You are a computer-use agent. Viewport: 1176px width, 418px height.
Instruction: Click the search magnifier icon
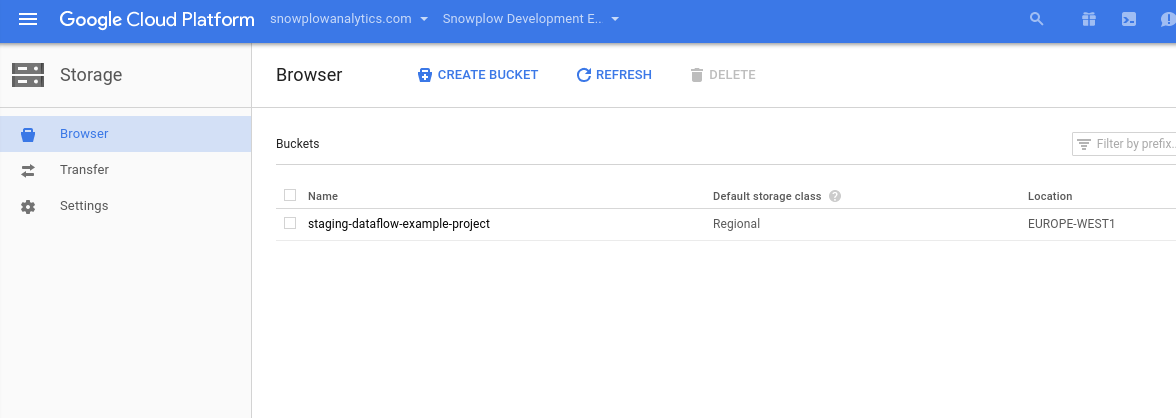click(1036, 19)
